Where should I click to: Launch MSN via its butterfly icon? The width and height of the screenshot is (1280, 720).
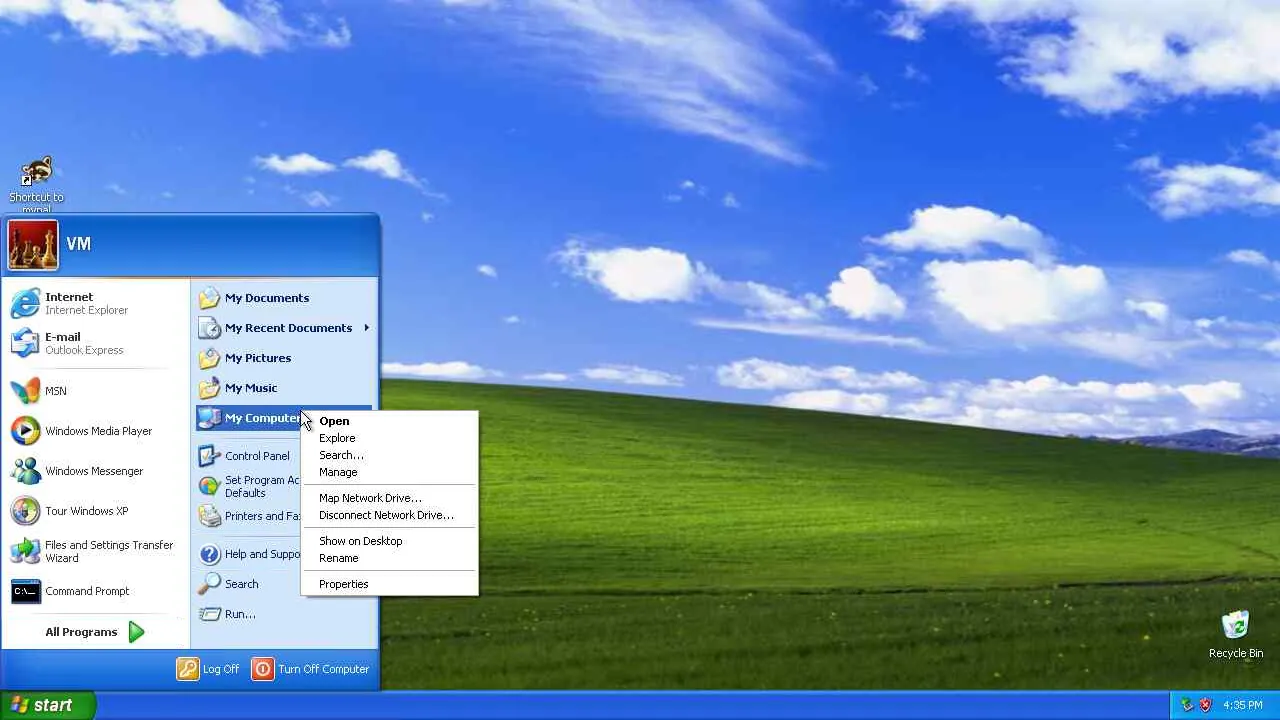[26, 391]
